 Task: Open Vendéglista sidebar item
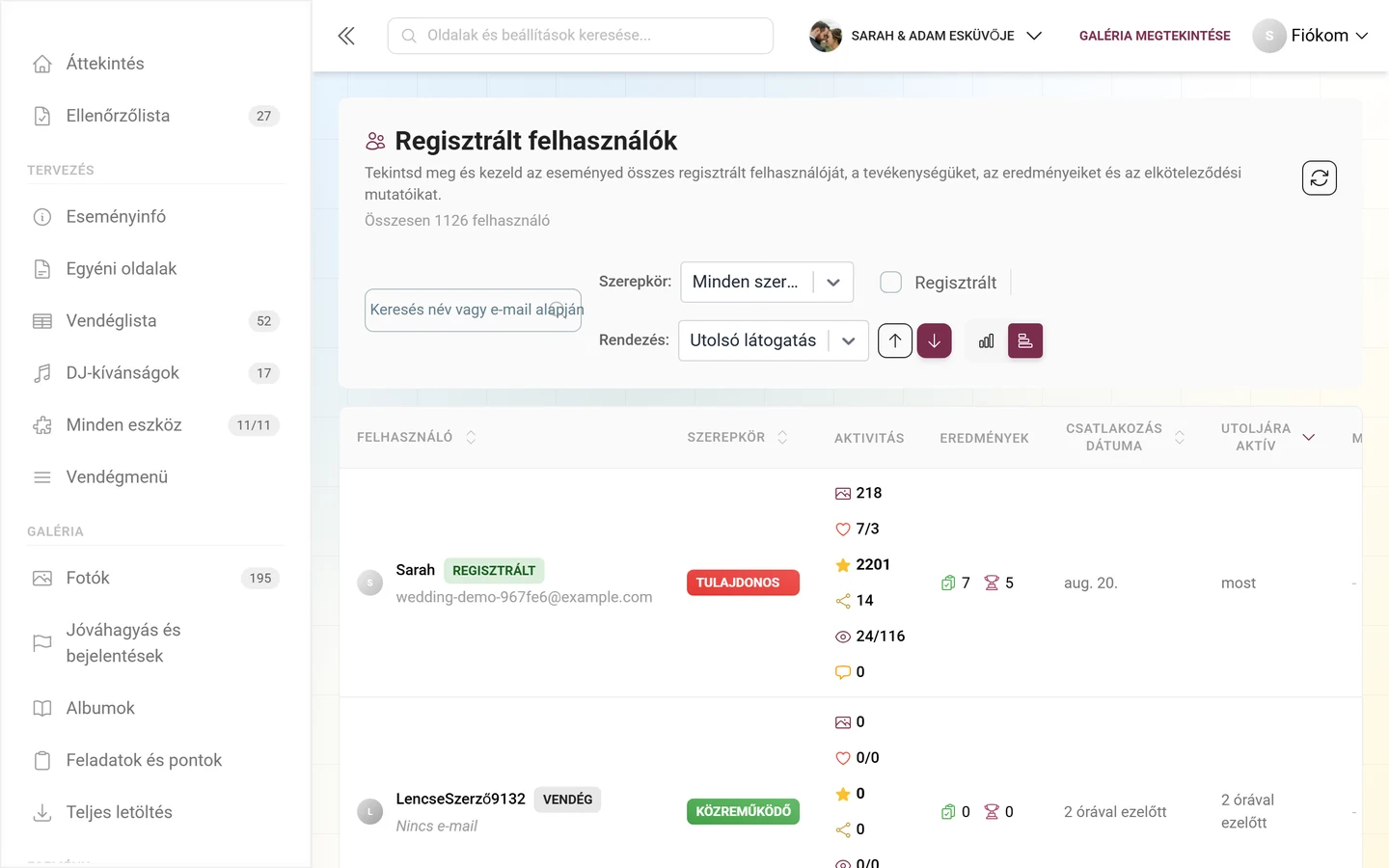[155, 321]
